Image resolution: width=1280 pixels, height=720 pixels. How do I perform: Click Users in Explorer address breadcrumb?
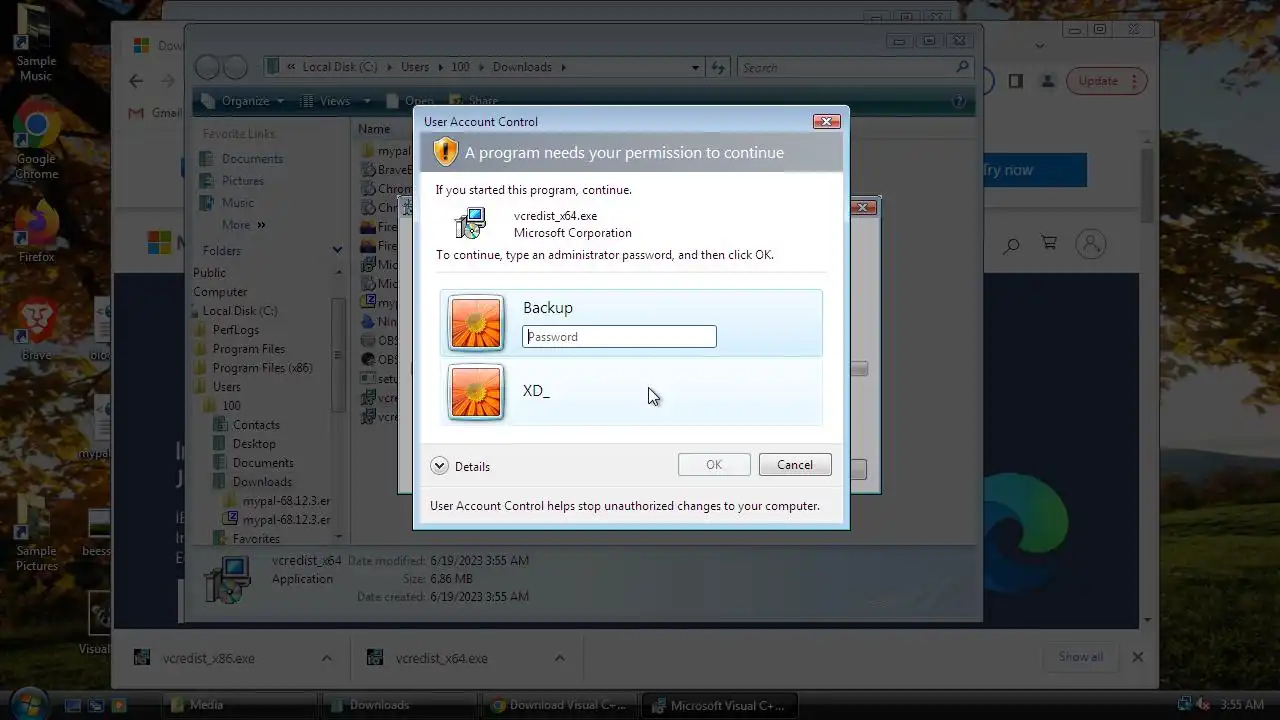coord(415,68)
